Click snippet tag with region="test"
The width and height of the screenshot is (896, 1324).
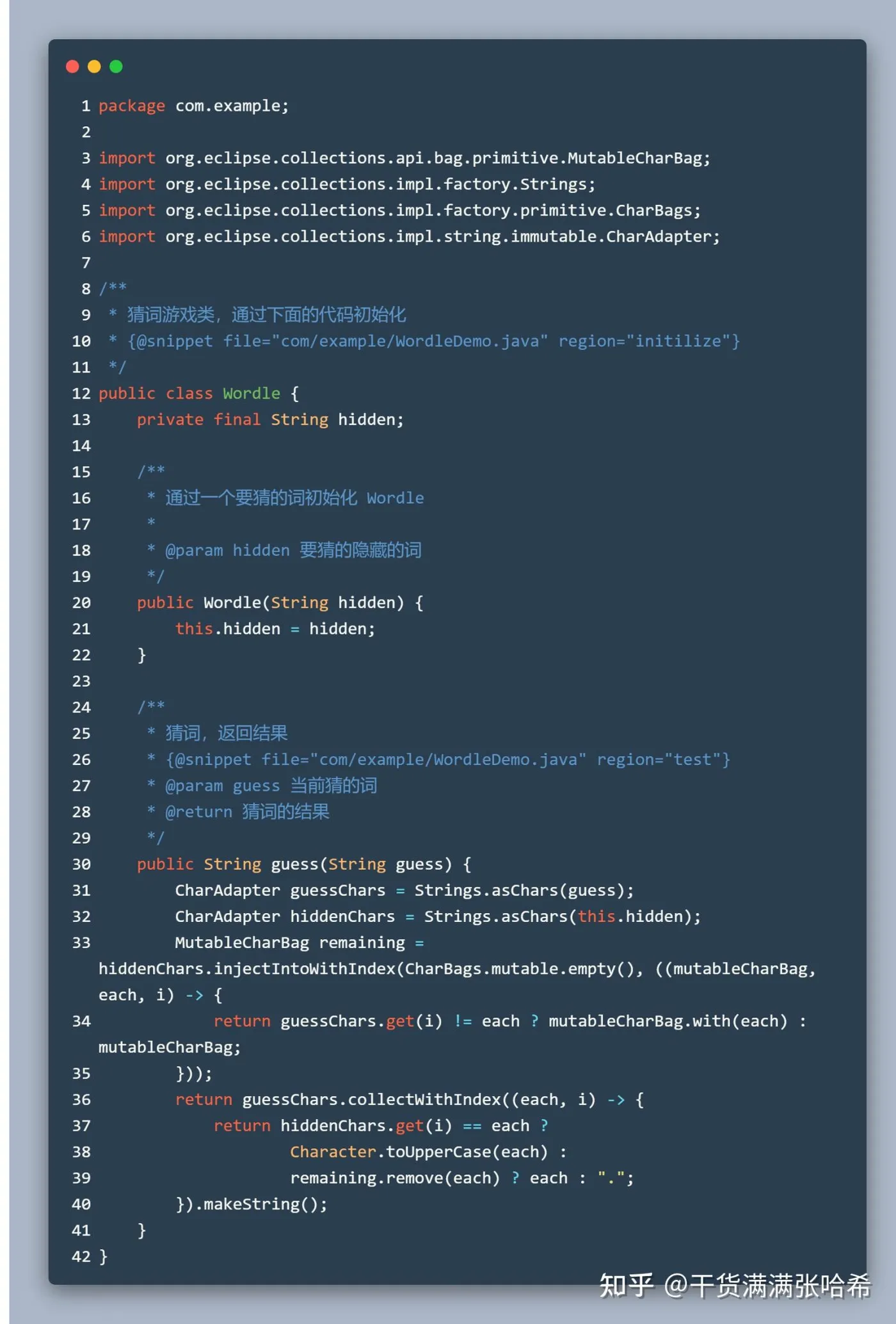click(x=448, y=760)
